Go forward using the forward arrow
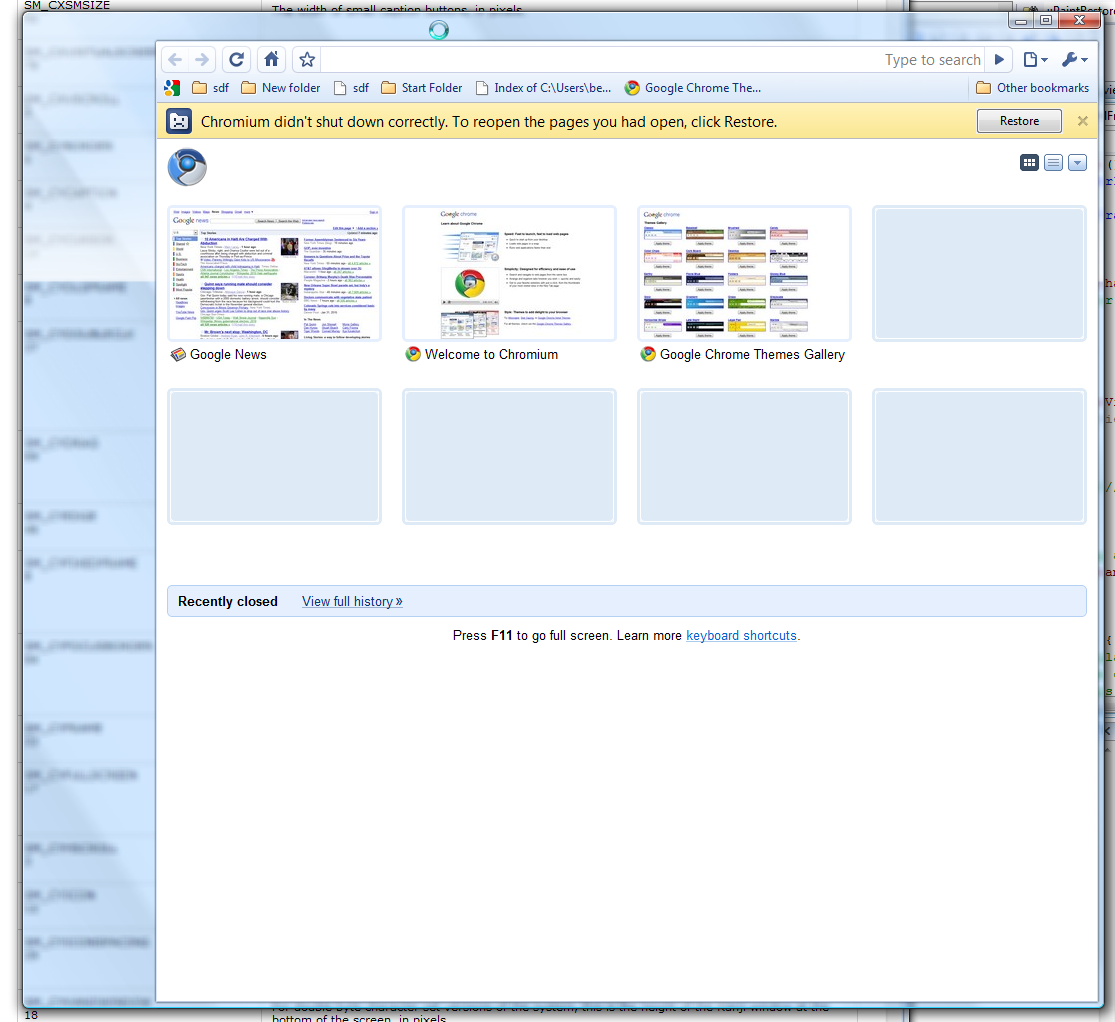 (202, 60)
